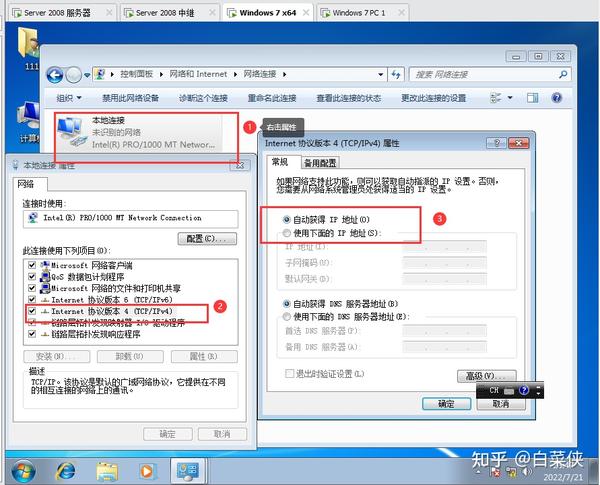Switch to the 备用配置 tab
This screenshot has height=485, width=600.
(x=320, y=163)
